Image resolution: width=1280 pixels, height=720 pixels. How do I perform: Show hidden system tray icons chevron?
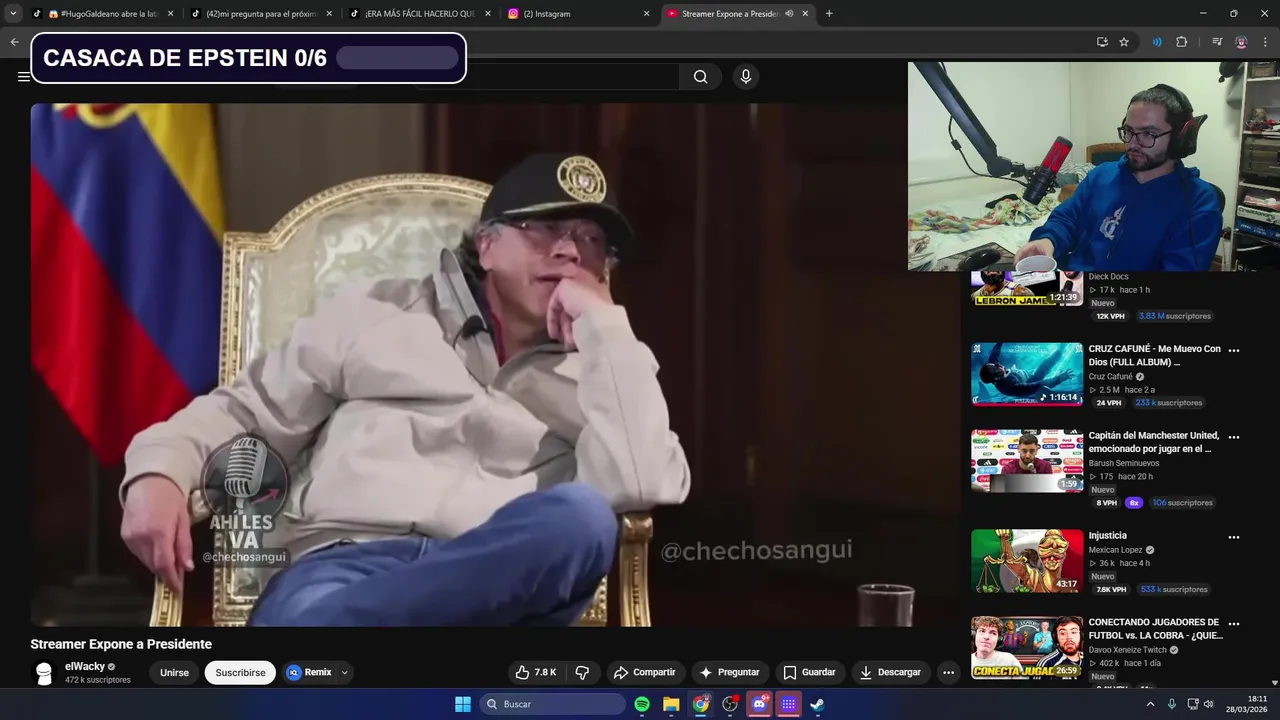[1150, 704]
